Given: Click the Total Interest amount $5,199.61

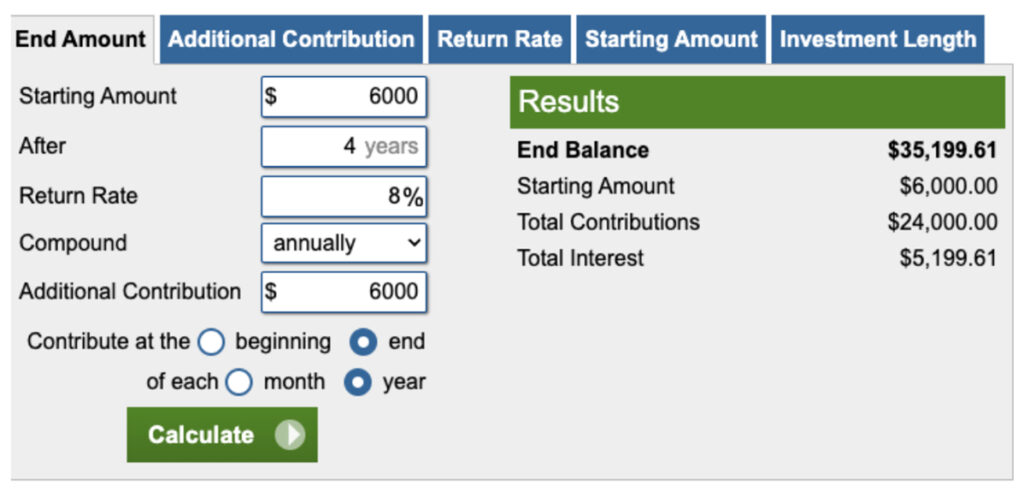Looking at the screenshot, I should [948, 258].
